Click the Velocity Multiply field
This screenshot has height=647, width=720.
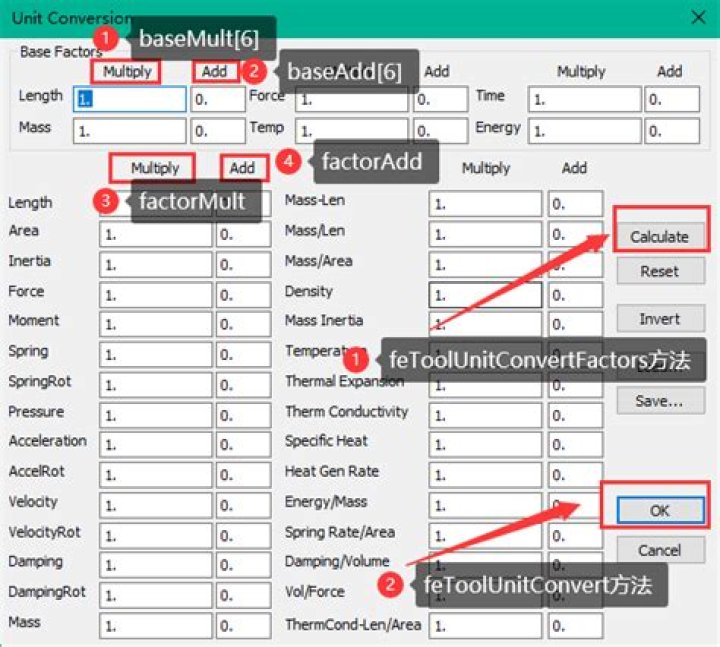(x=155, y=505)
